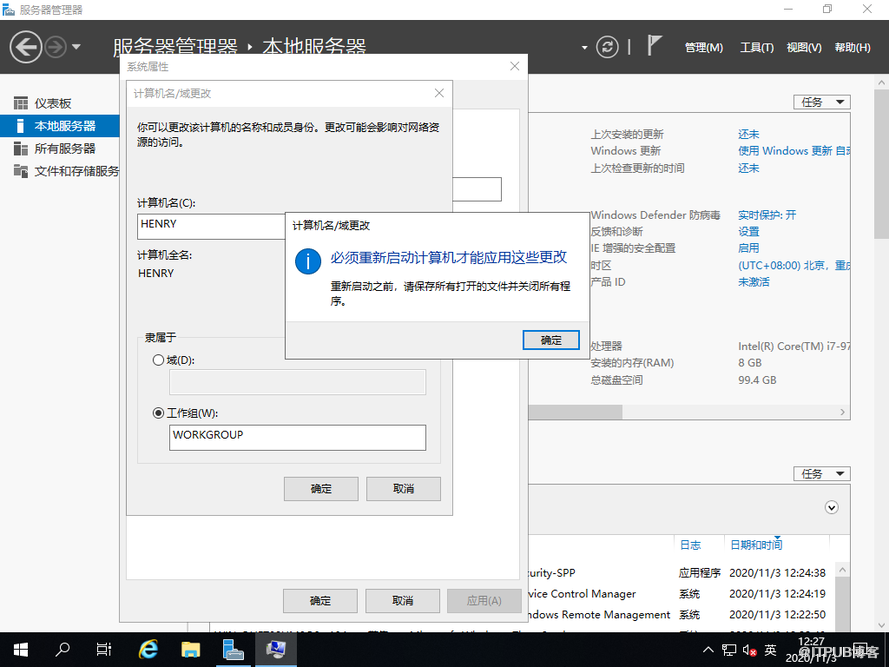The width and height of the screenshot is (889, 667).
Task: Click 确定 in 系统属性 dialog
Action: tap(320, 601)
